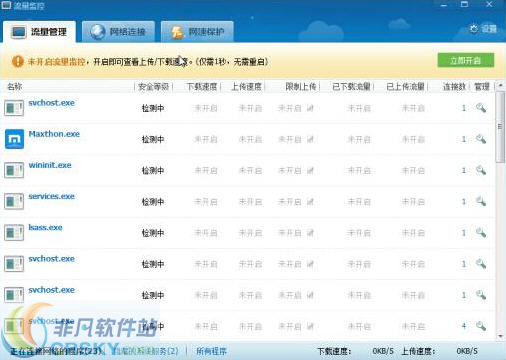Edit upload limit pencil for wininit.exe

tap(310, 171)
